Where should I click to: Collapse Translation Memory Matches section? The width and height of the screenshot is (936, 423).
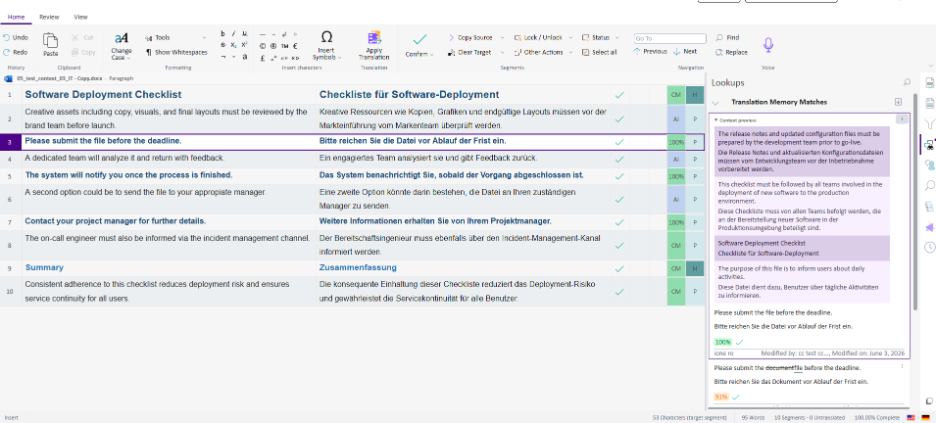point(716,103)
